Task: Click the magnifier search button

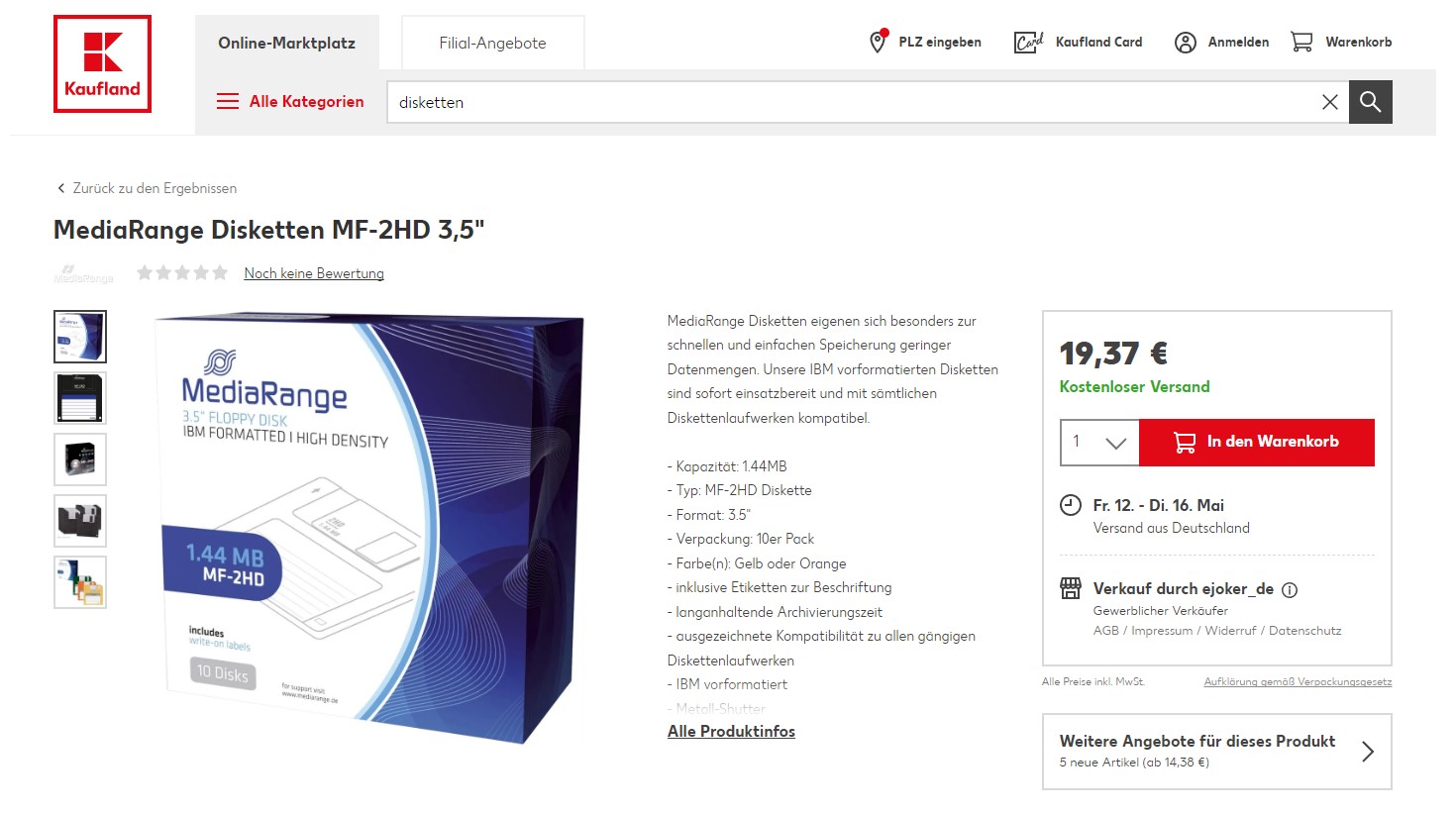Action: tap(1370, 102)
